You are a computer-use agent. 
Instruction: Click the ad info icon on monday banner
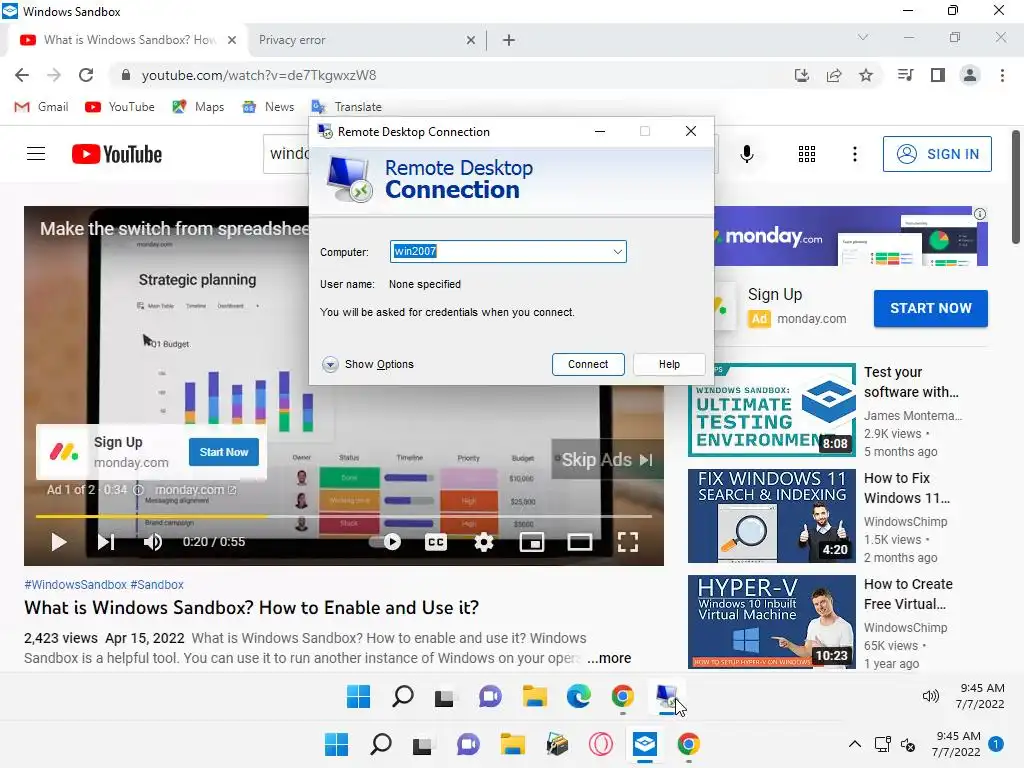(x=980, y=214)
